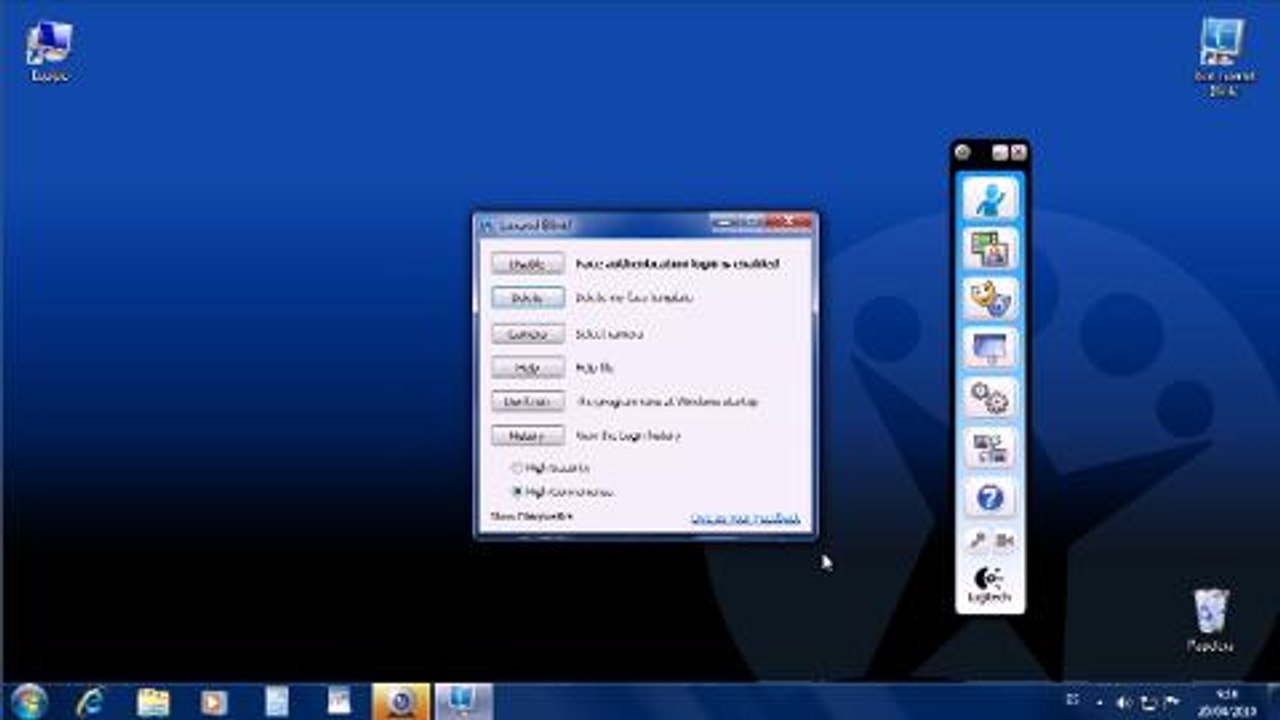Click the monitor screen icon in Logitech bar
Screen dimensions: 1280x720
[x=990, y=348]
